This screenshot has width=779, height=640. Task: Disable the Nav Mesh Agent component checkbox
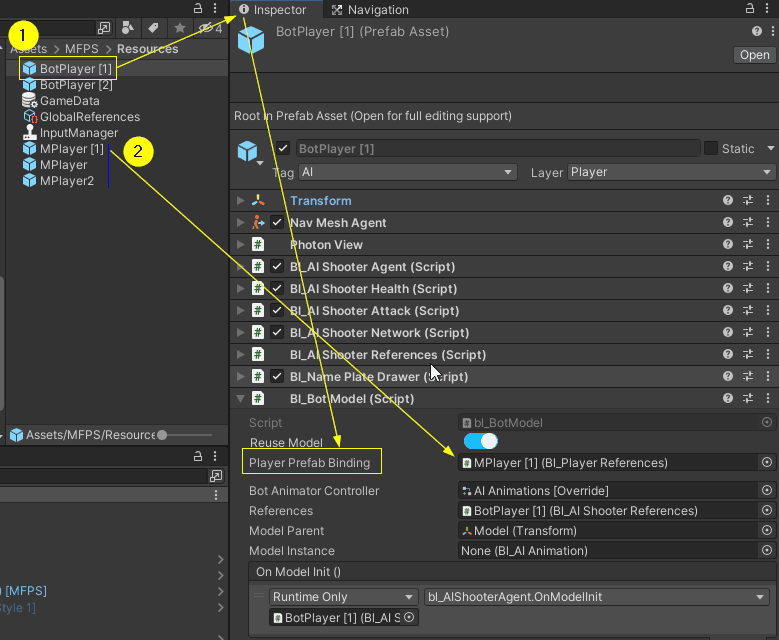point(277,223)
